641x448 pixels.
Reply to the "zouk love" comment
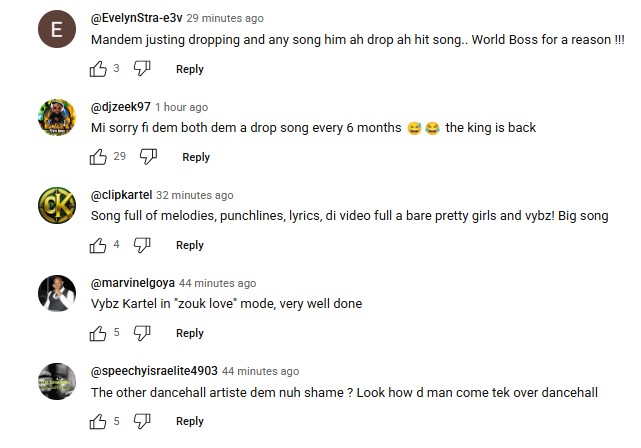[x=190, y=333]
